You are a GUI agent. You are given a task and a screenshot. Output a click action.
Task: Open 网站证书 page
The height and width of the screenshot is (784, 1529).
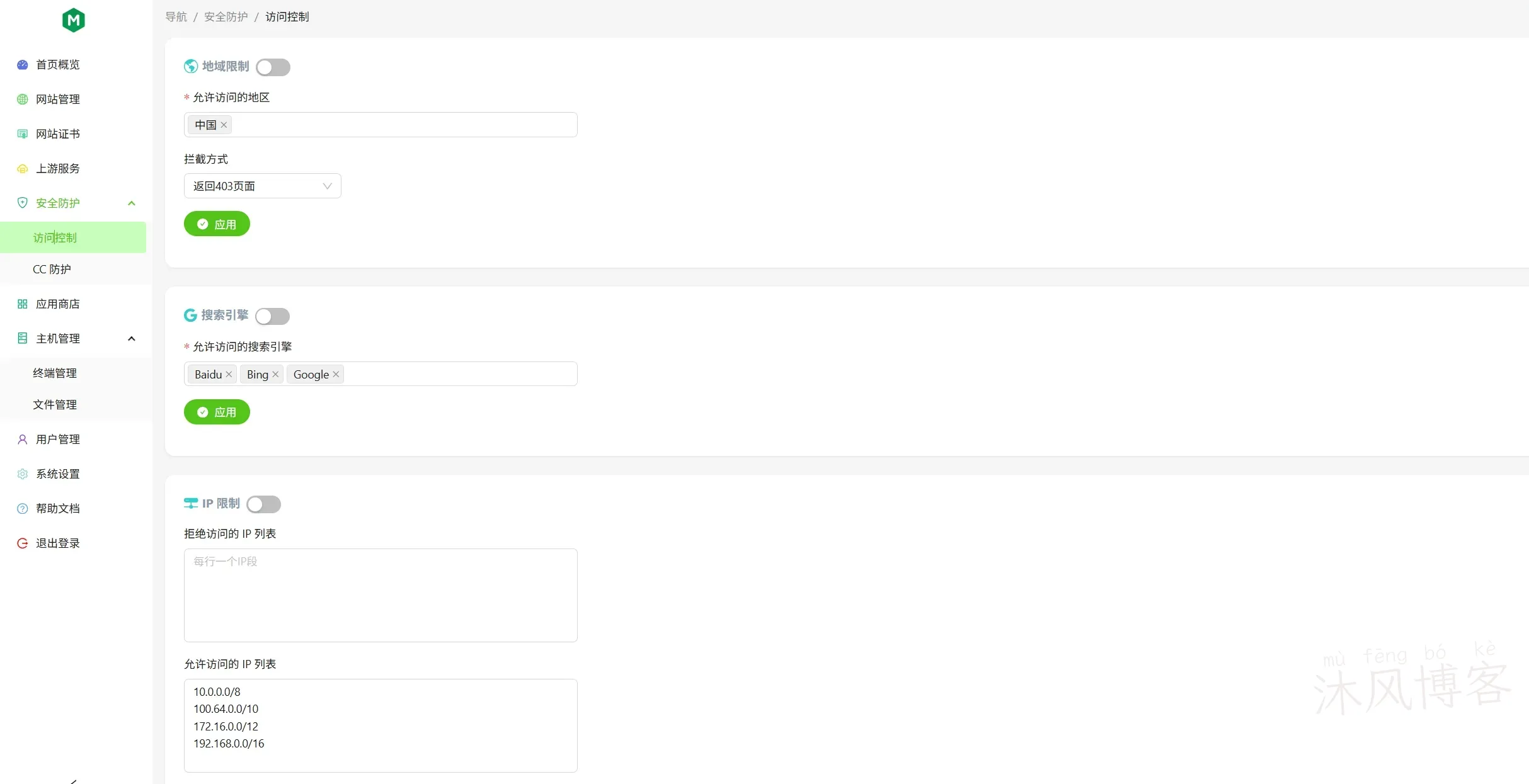point(57,134)
